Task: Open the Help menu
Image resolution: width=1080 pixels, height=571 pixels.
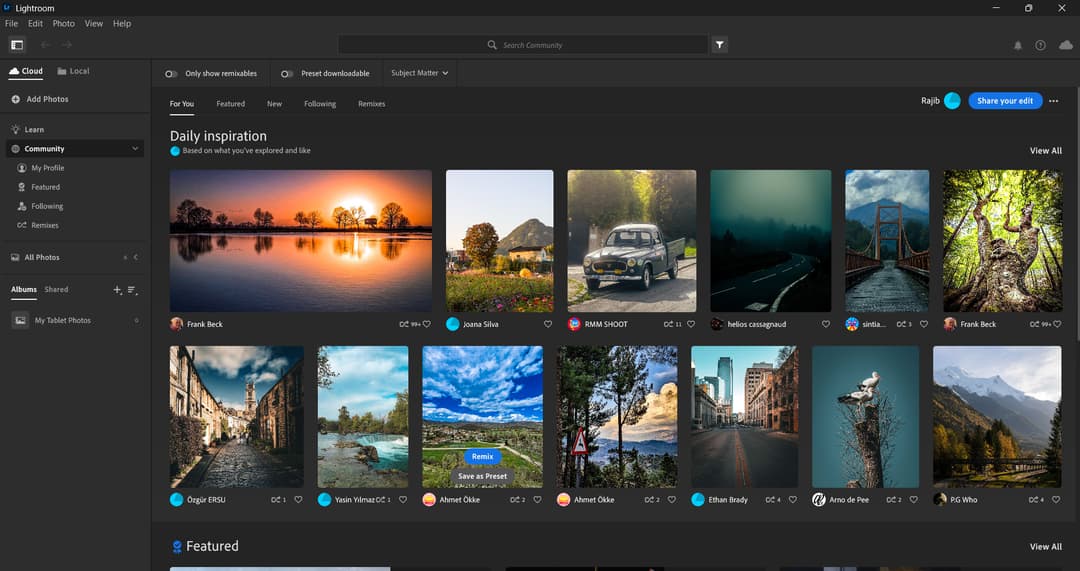Action: (122, 23)
